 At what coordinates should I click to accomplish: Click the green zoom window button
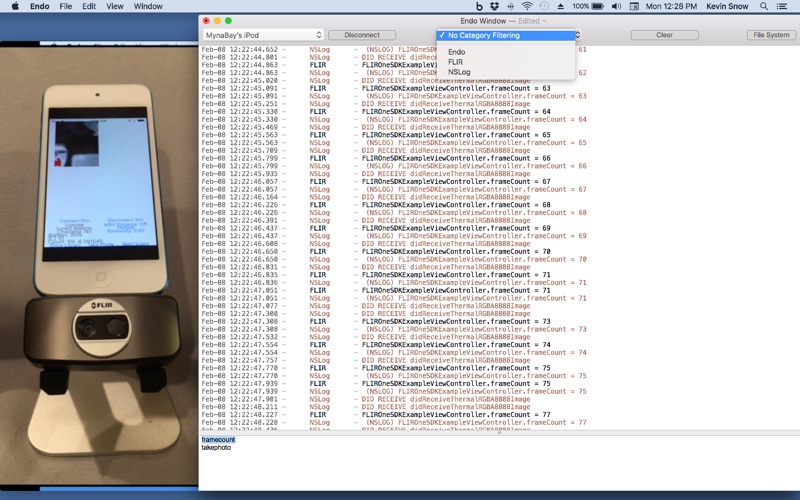(x=229, y=21)
